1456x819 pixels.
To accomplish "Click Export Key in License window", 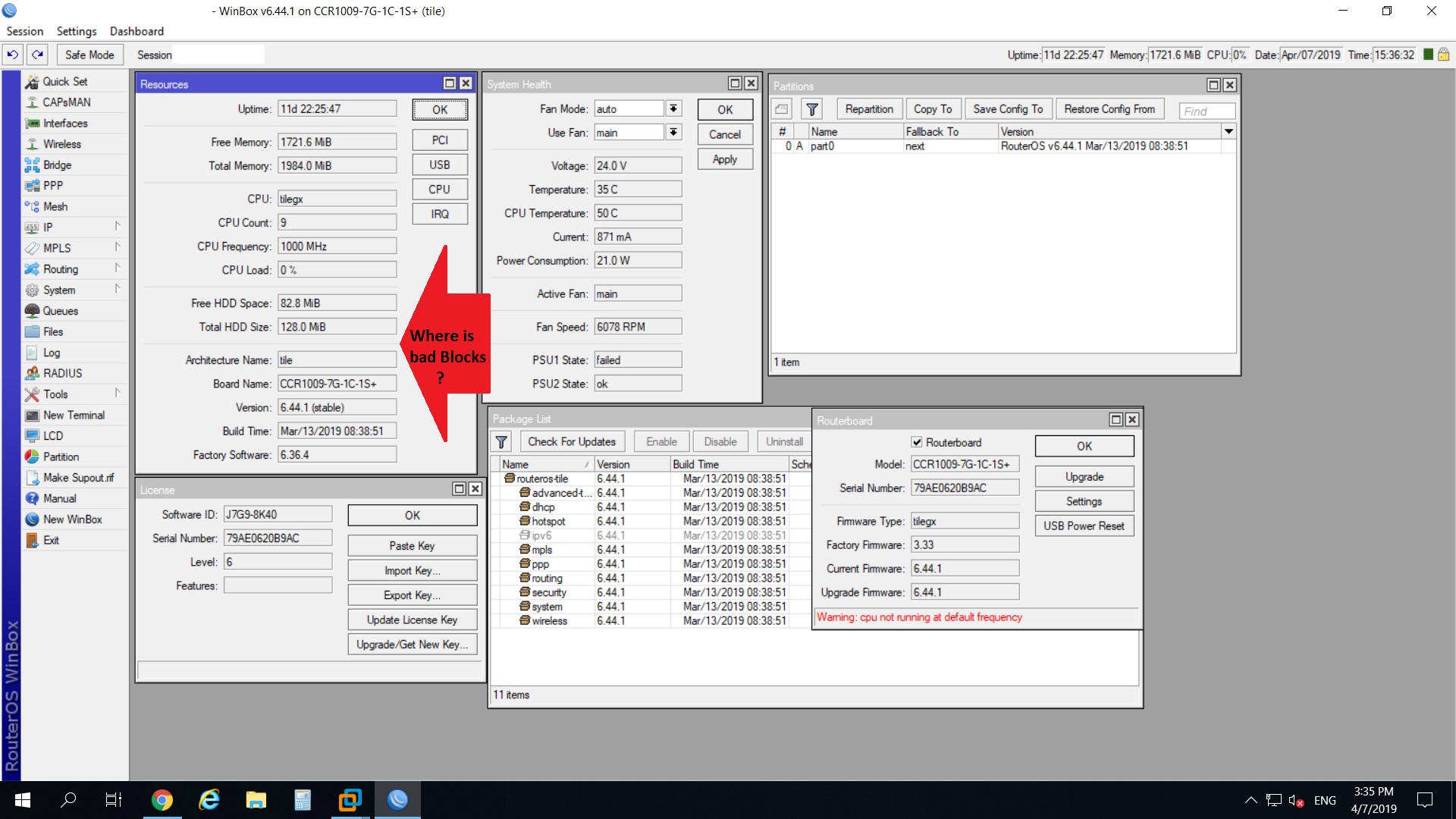I will click(413, 595).
